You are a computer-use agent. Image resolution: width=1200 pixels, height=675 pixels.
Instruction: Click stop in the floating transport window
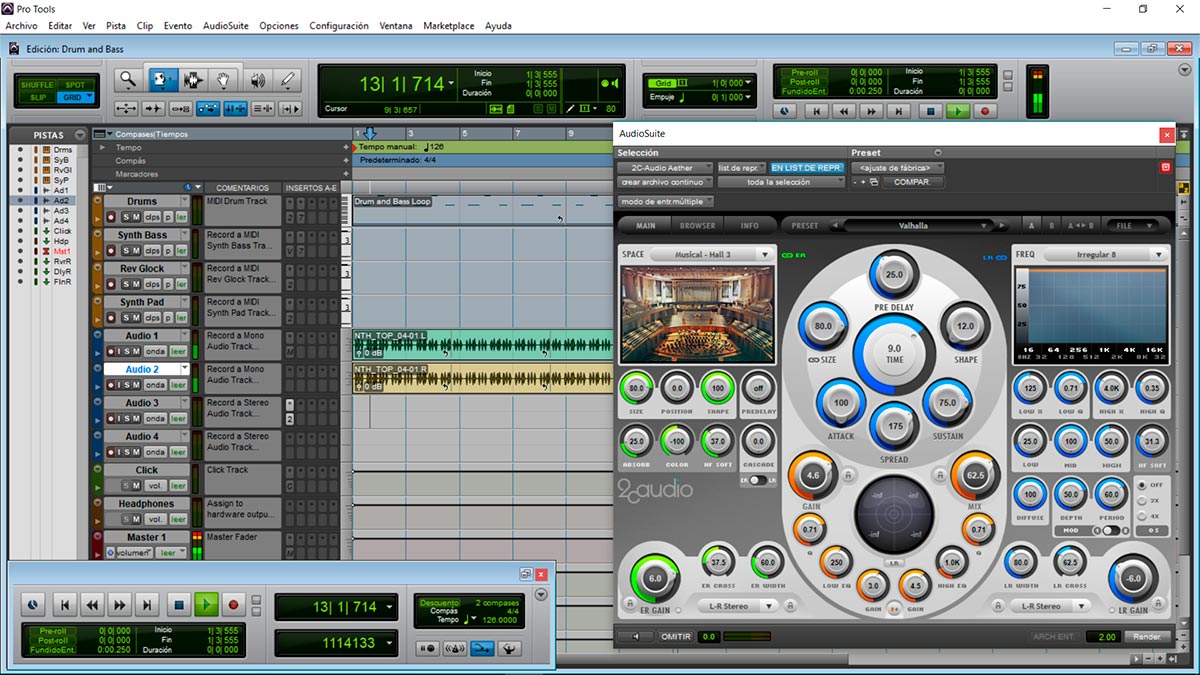coord(178,604)
